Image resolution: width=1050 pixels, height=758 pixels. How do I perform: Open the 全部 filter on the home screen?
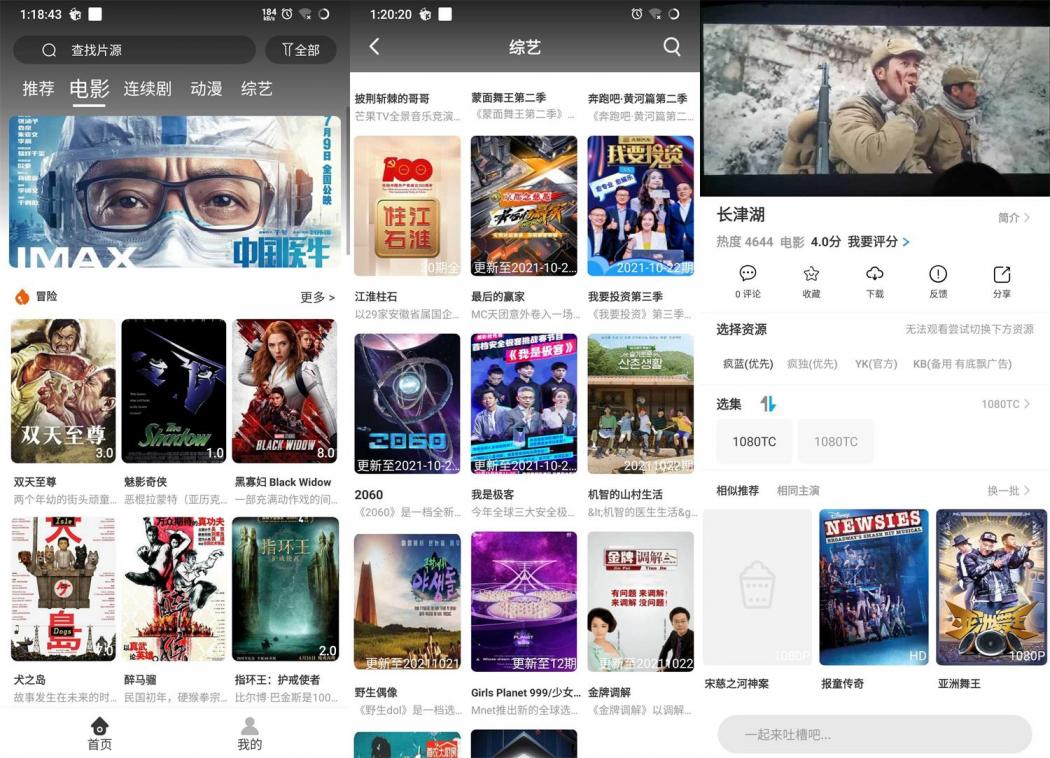(x=301, y=49)
